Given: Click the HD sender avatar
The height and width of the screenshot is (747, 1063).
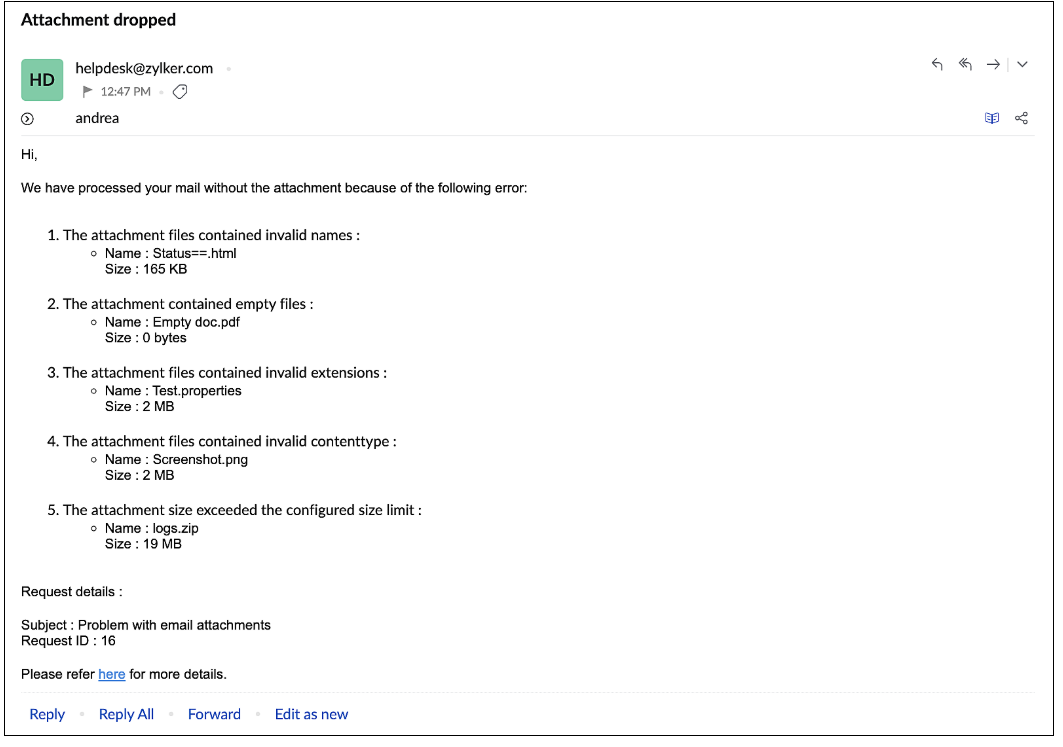Looking at the screenshot, I should 42,80.
